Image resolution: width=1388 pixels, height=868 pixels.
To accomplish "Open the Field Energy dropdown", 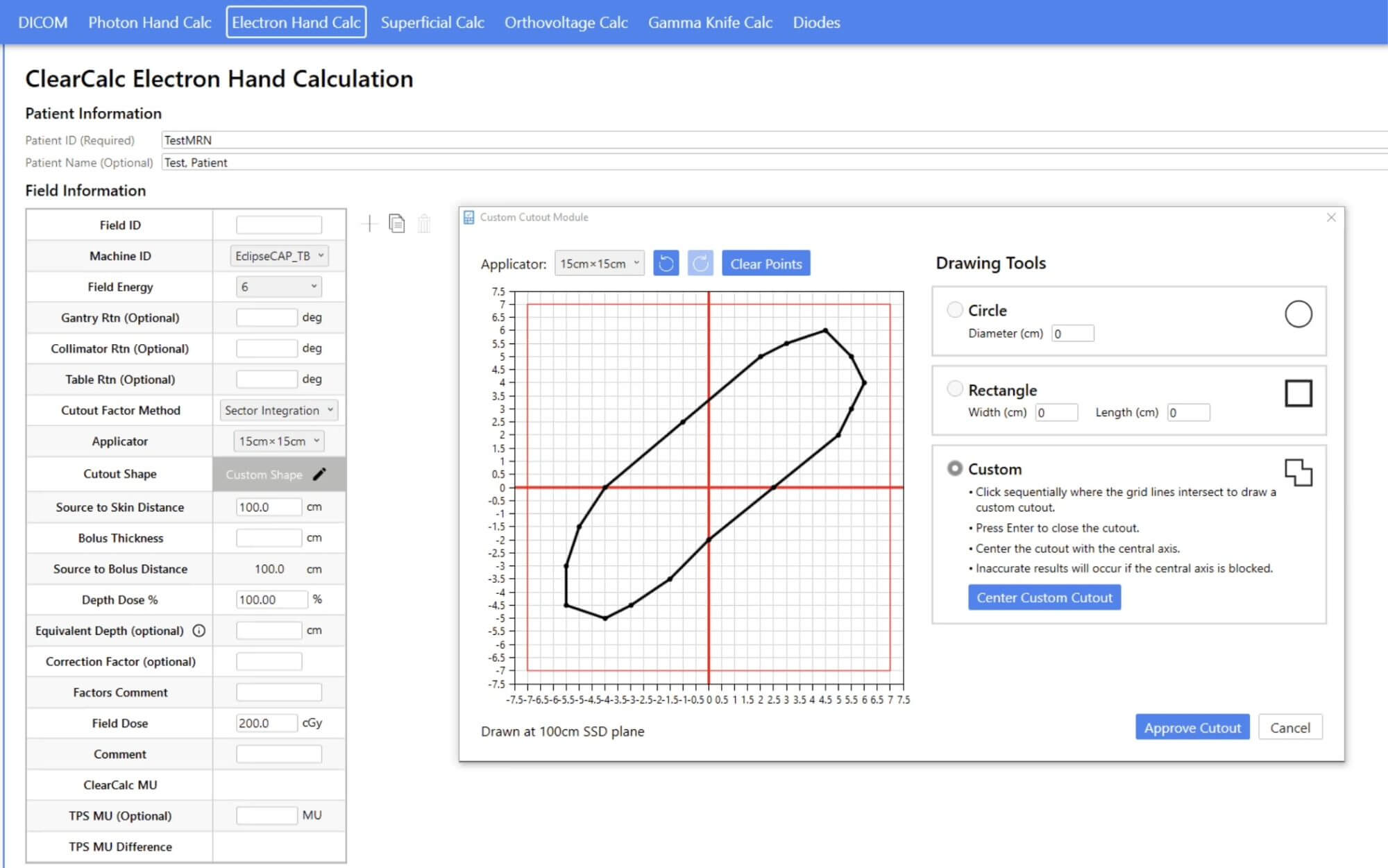I will [278, 287].
